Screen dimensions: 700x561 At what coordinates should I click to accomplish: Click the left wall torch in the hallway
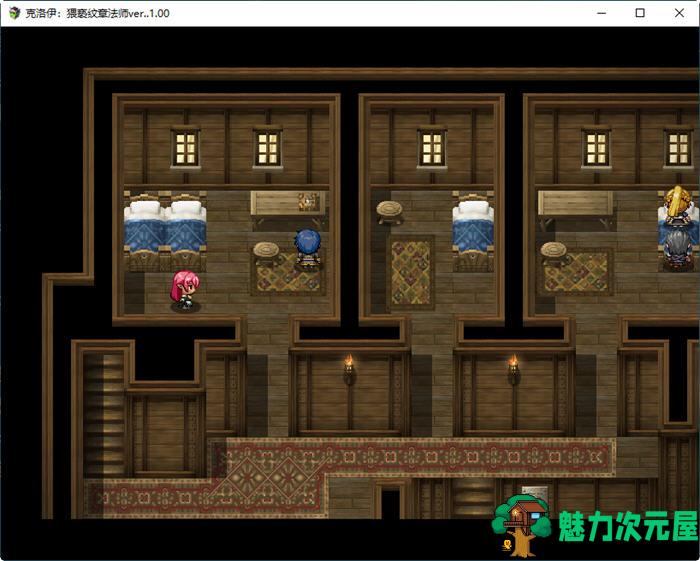click(x=349, y=370)
